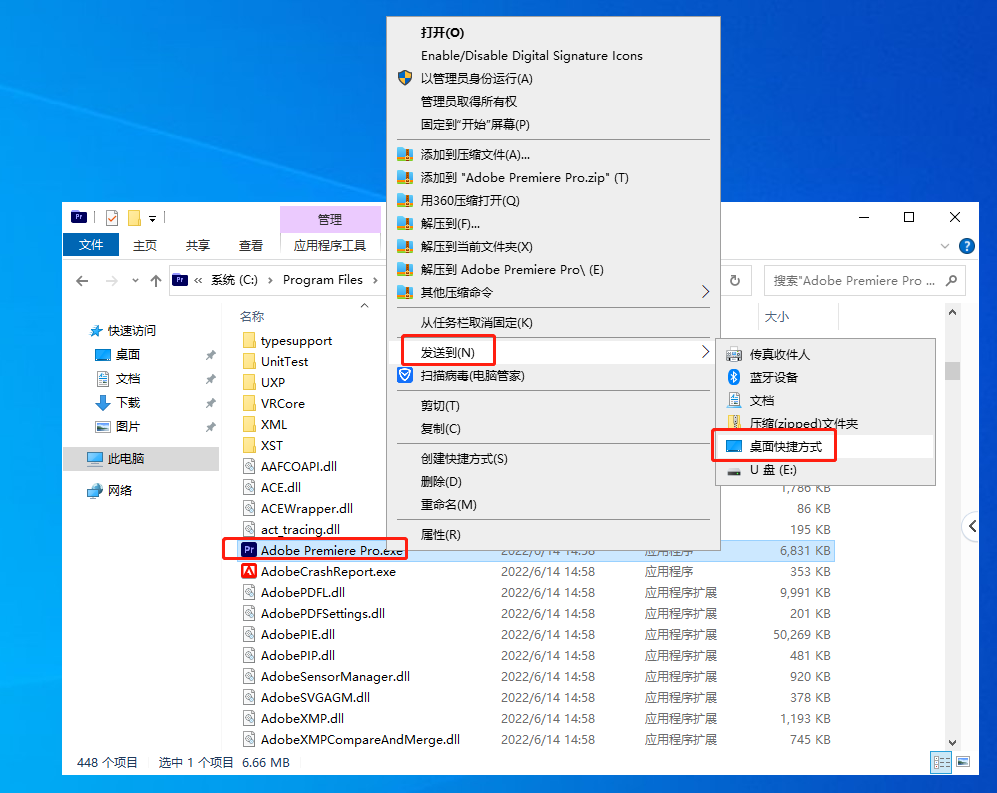Switch to details view icon in status bar
997x793 pixels.
941,762
